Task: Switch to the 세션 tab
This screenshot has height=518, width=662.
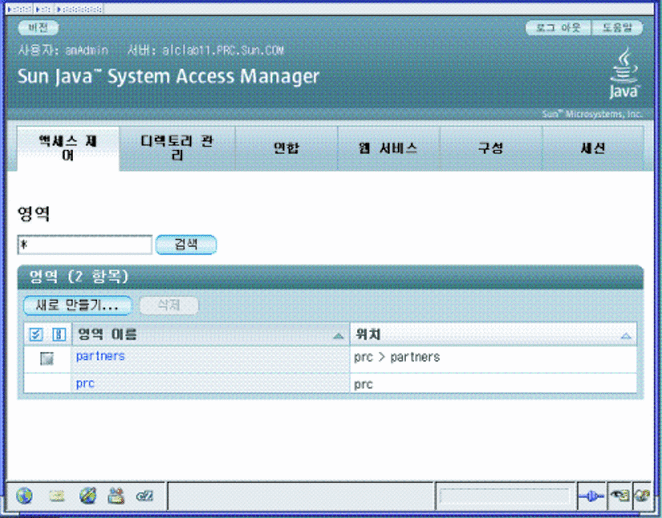Action: tap(593, 148)
